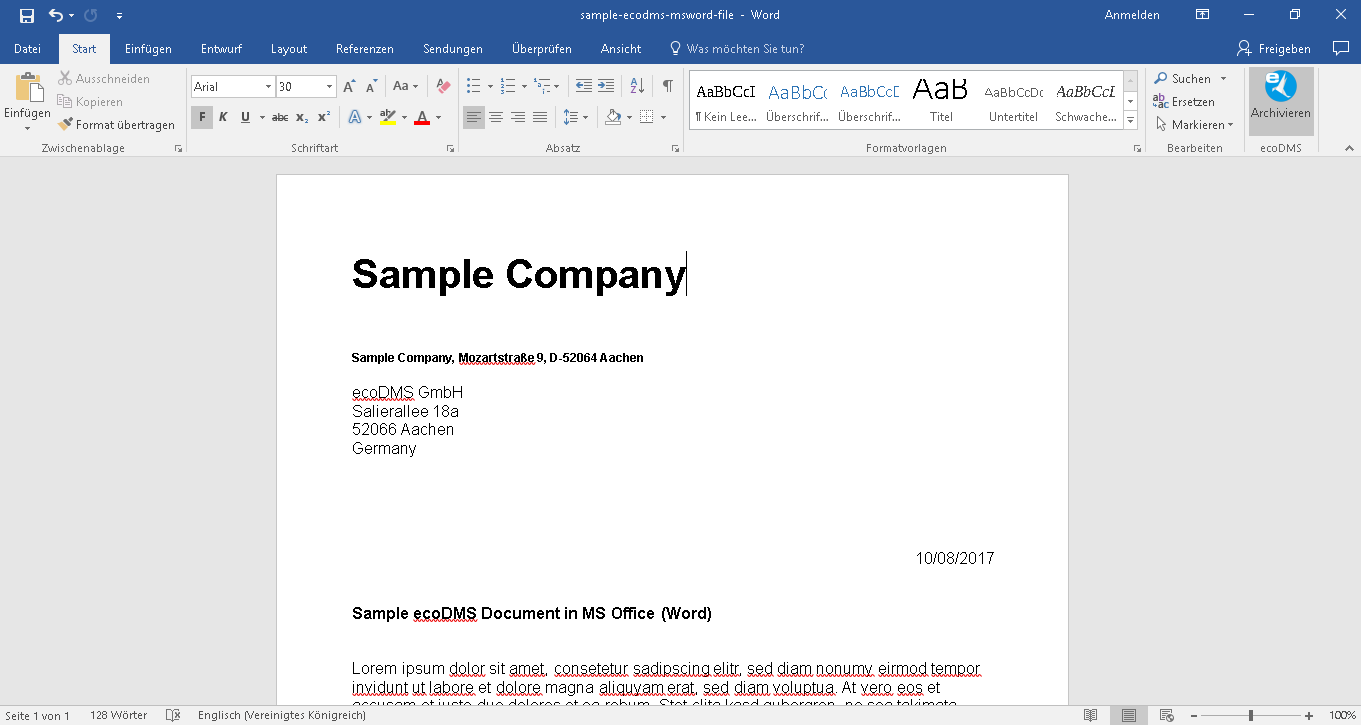Undo the last action
This screenshot has height=725, width=1361.
56,15
